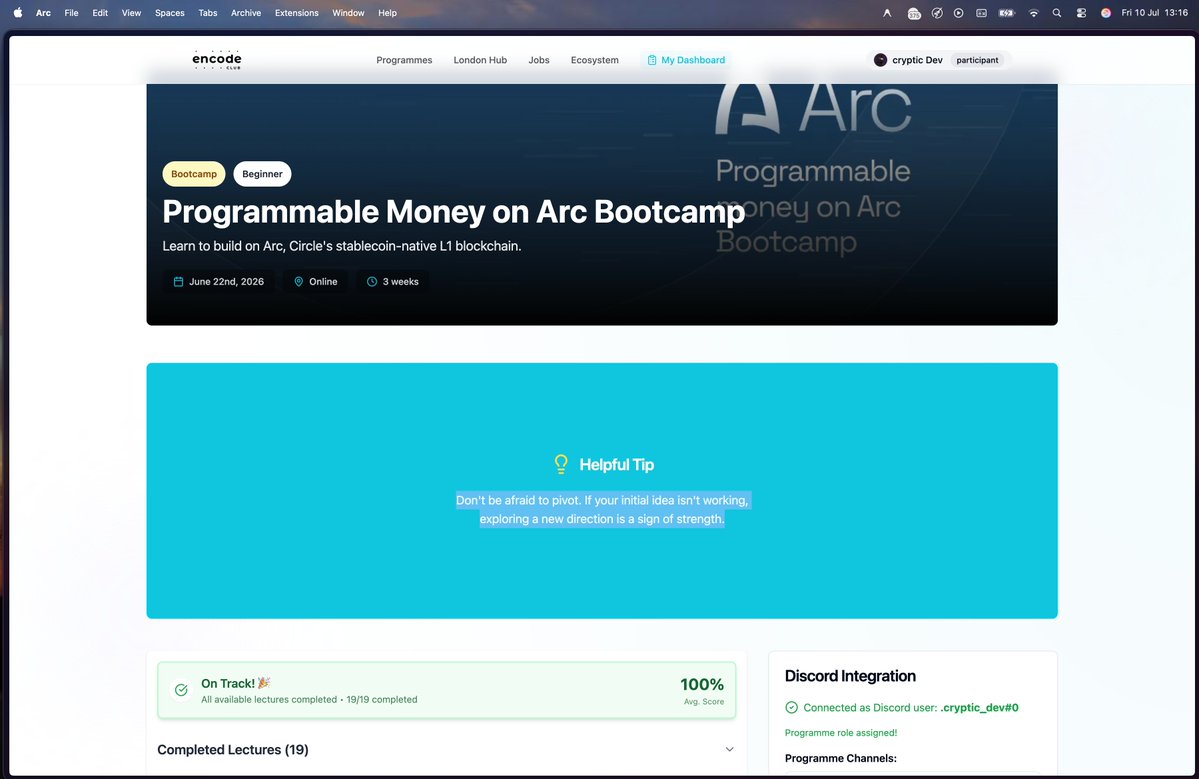Click the 100% average score
Image resolution: width=1199 pixels, height=779 pixels.
(702, 684)
